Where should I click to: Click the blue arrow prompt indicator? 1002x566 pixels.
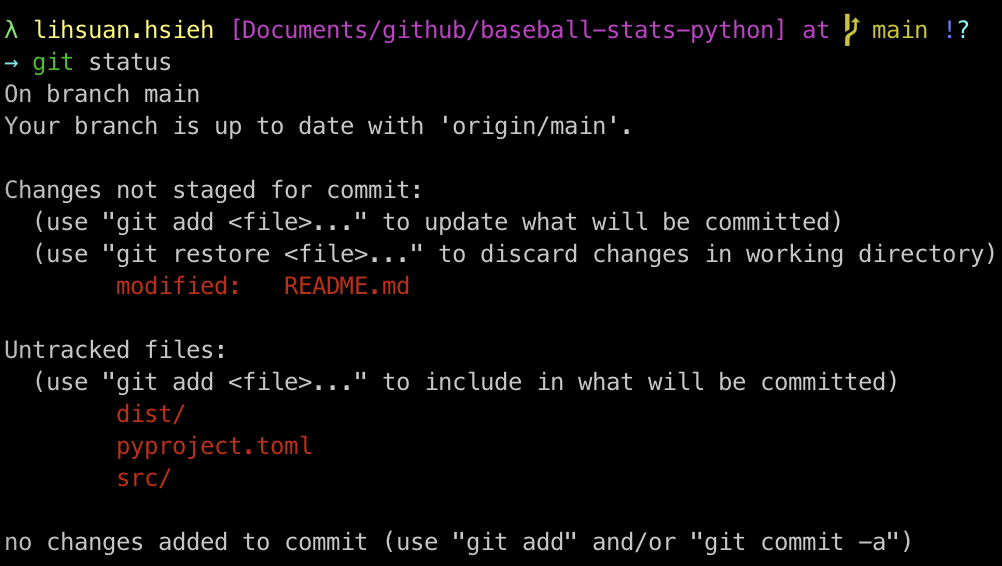12,63
